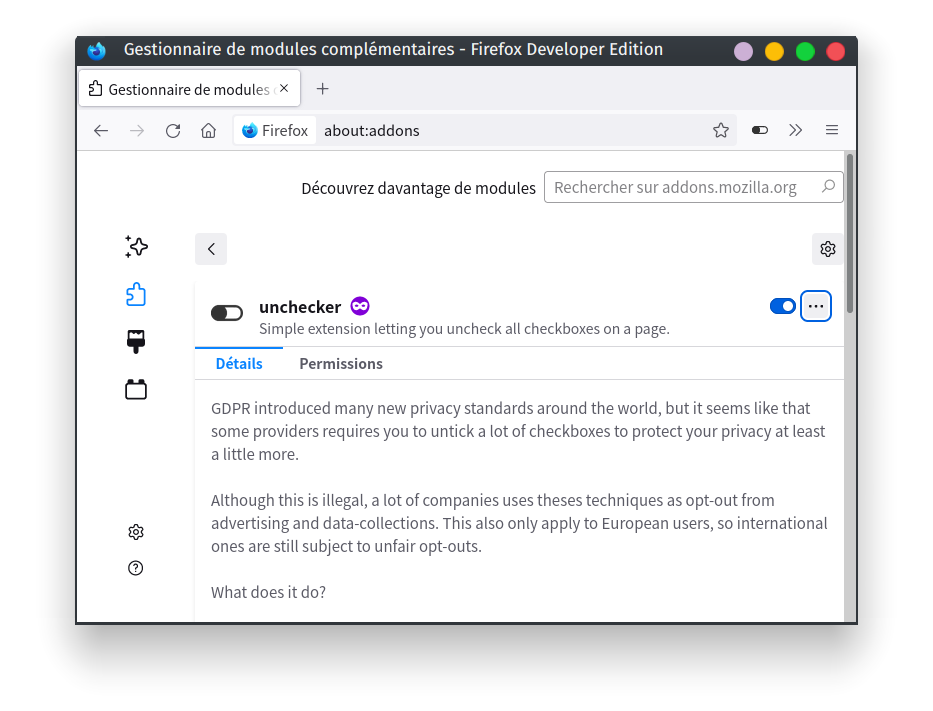Click the unchecker extension icon
This screenshot has height=711, width=933.
227,313
